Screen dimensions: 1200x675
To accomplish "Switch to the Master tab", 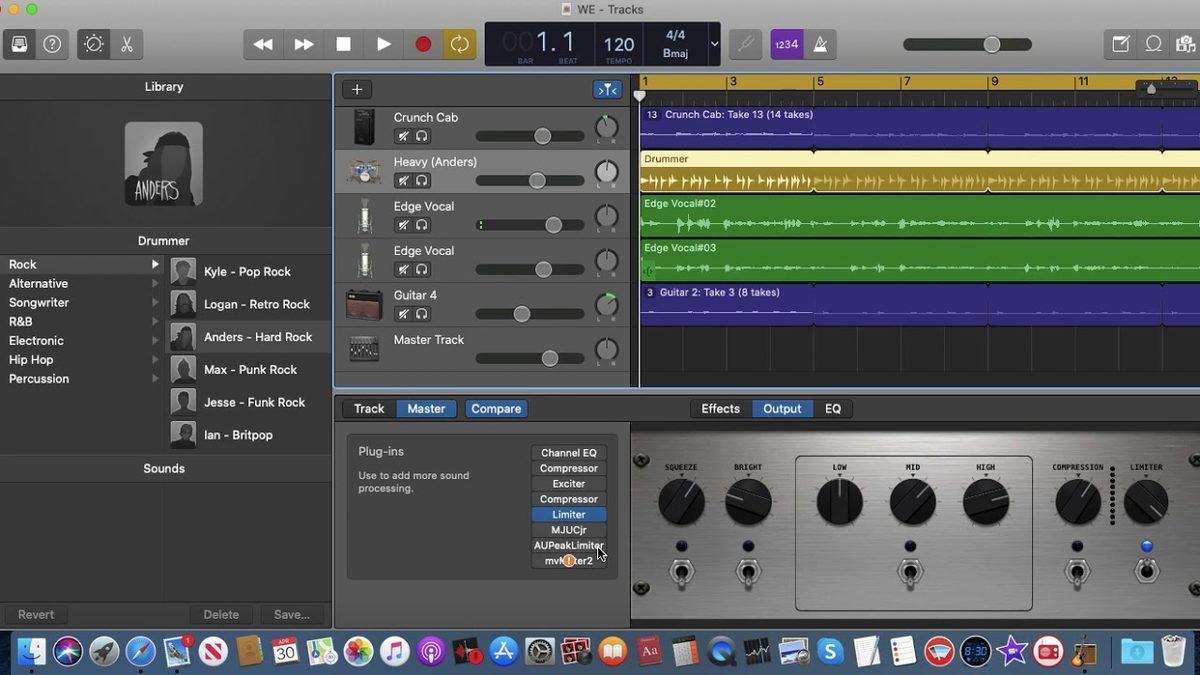I will 426,408.
